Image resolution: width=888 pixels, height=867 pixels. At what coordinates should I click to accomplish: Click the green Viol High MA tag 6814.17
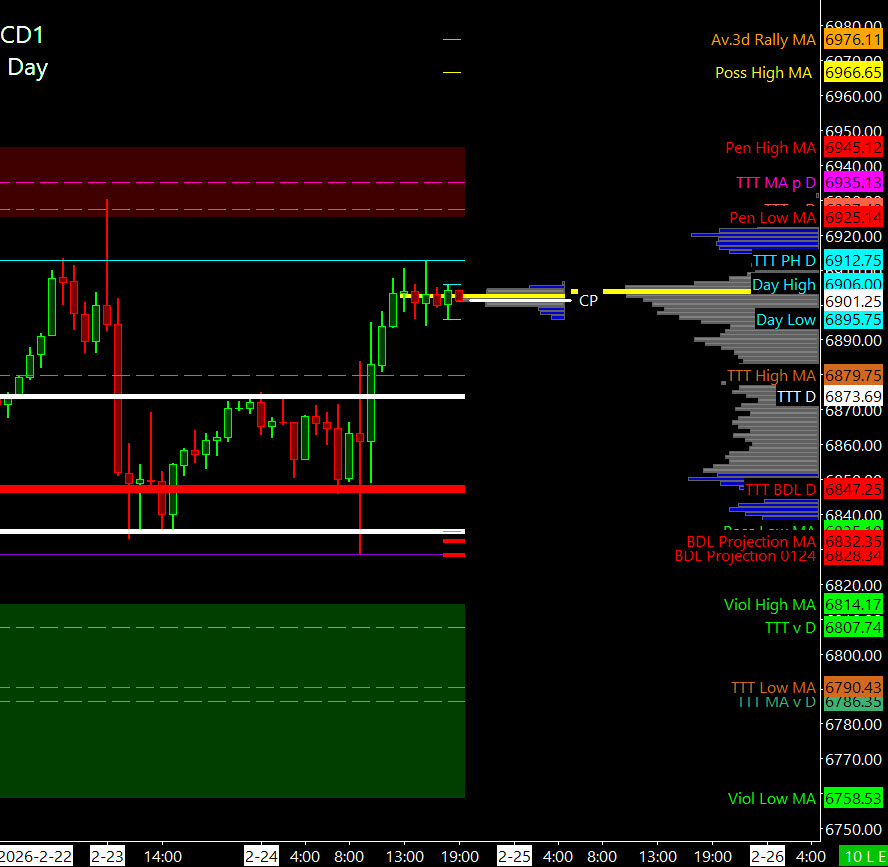[853, 605]
